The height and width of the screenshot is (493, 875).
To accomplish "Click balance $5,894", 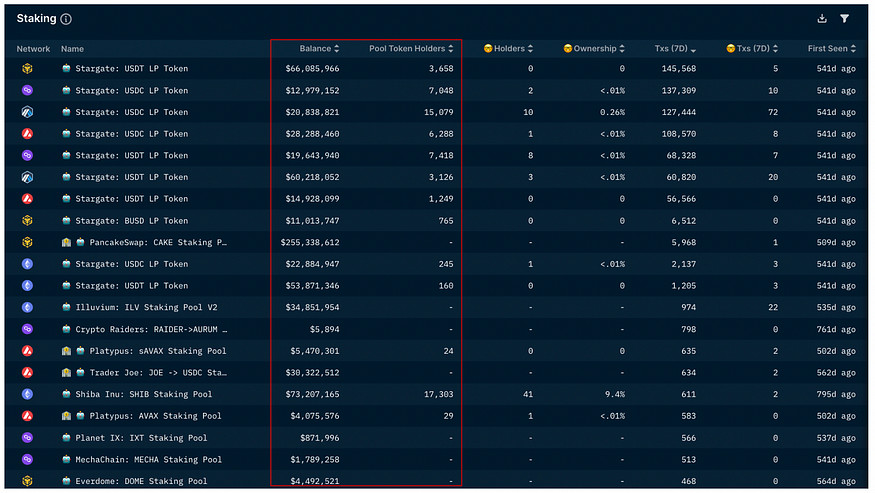I will (324, 329).
